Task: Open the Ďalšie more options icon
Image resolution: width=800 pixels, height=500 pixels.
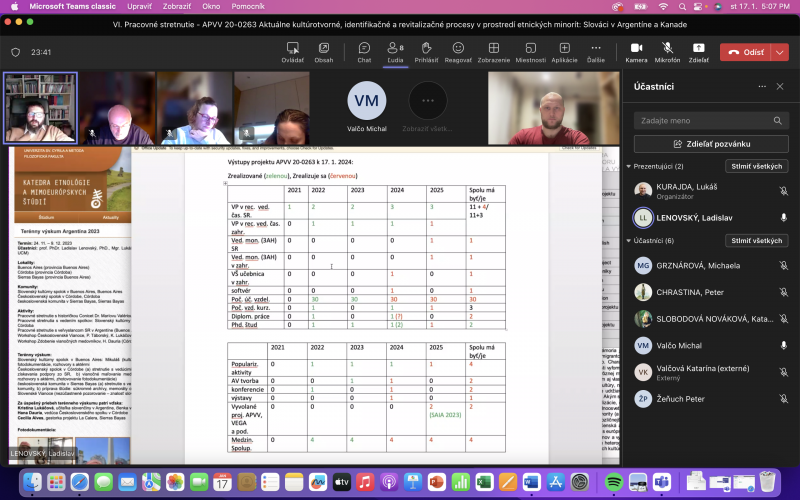Action: (x=595, y=49)
